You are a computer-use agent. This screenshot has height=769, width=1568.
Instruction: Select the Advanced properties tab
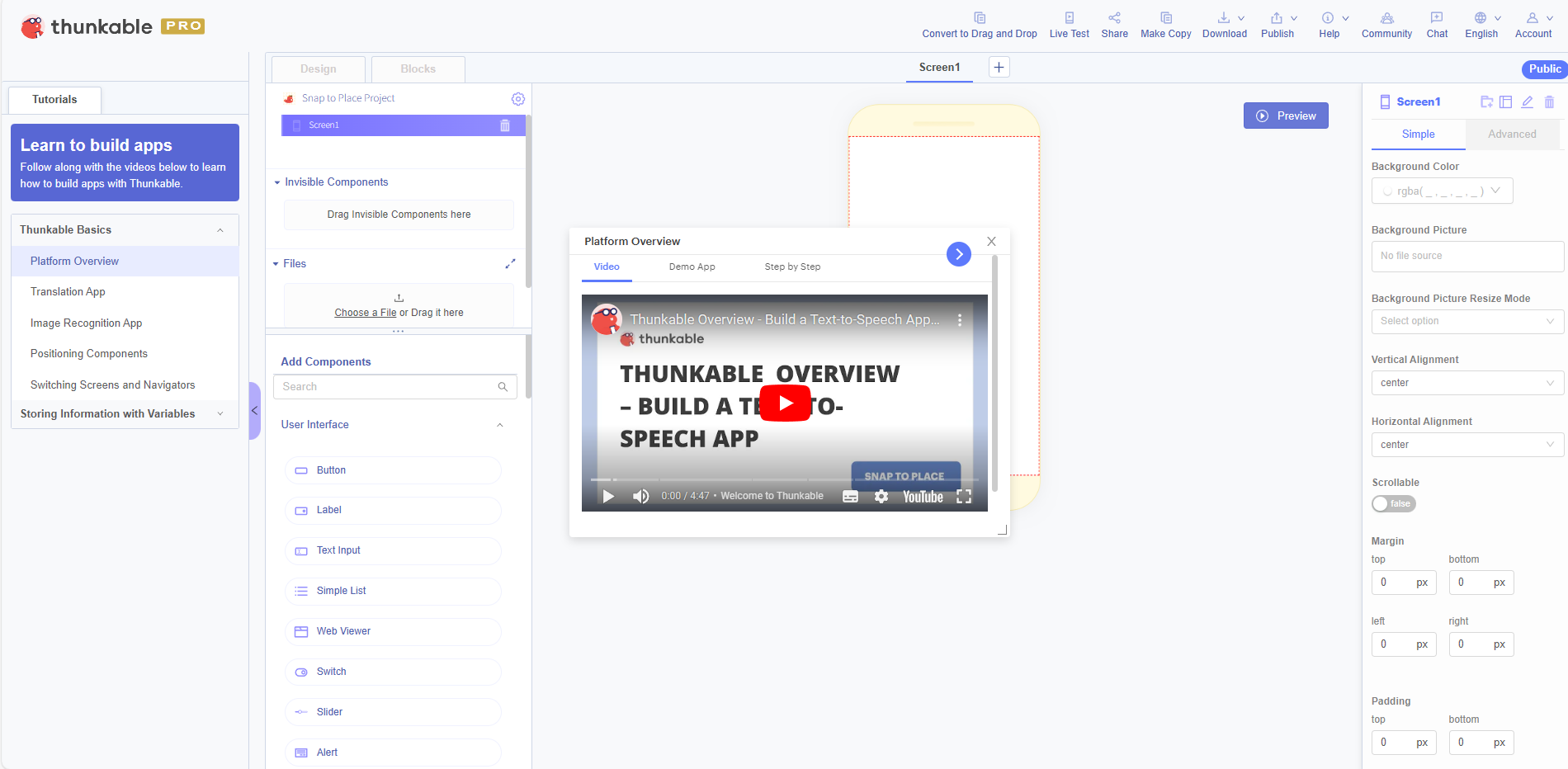[x=1512, y=134]
